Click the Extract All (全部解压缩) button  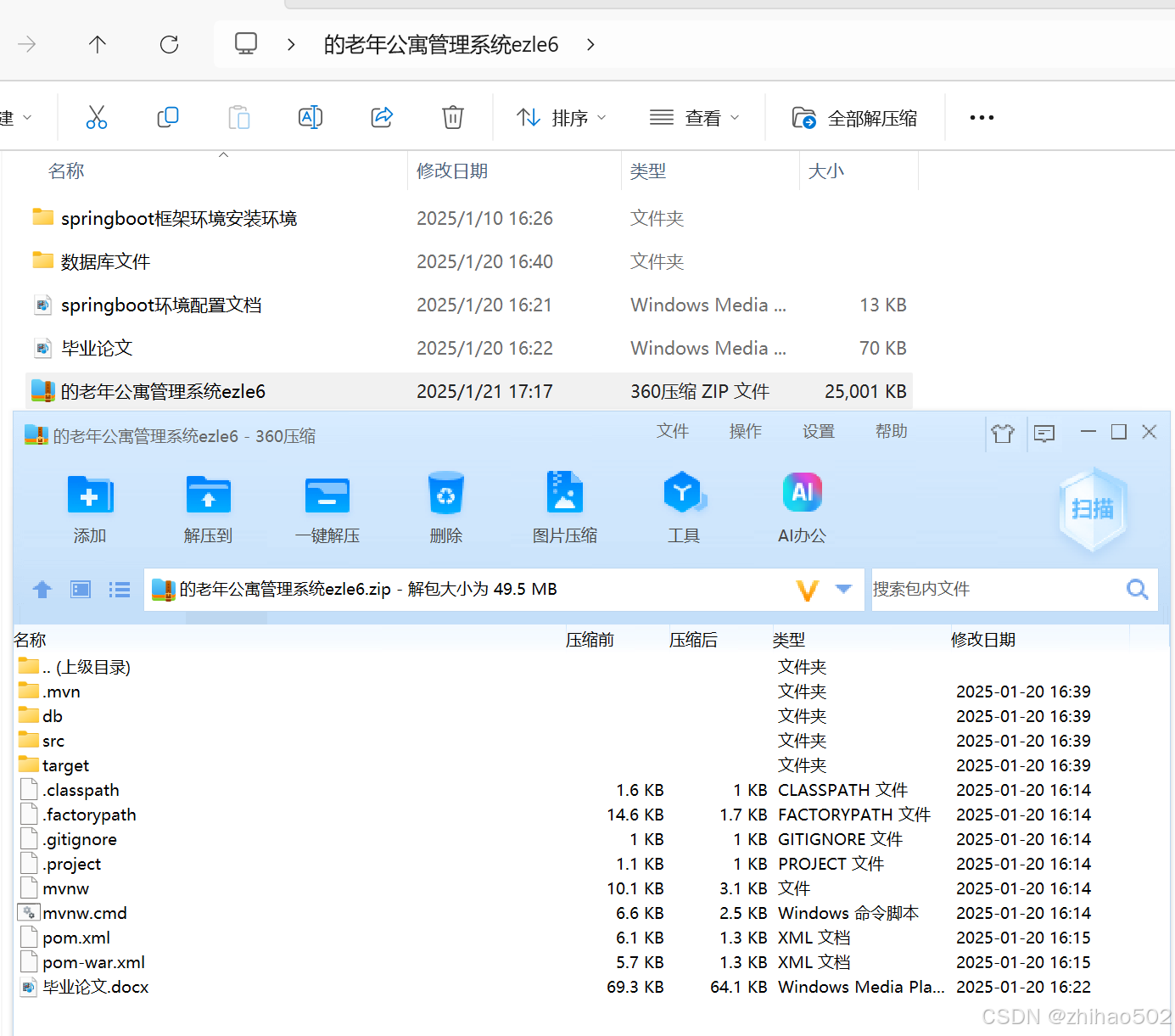[x=855, y=118]
